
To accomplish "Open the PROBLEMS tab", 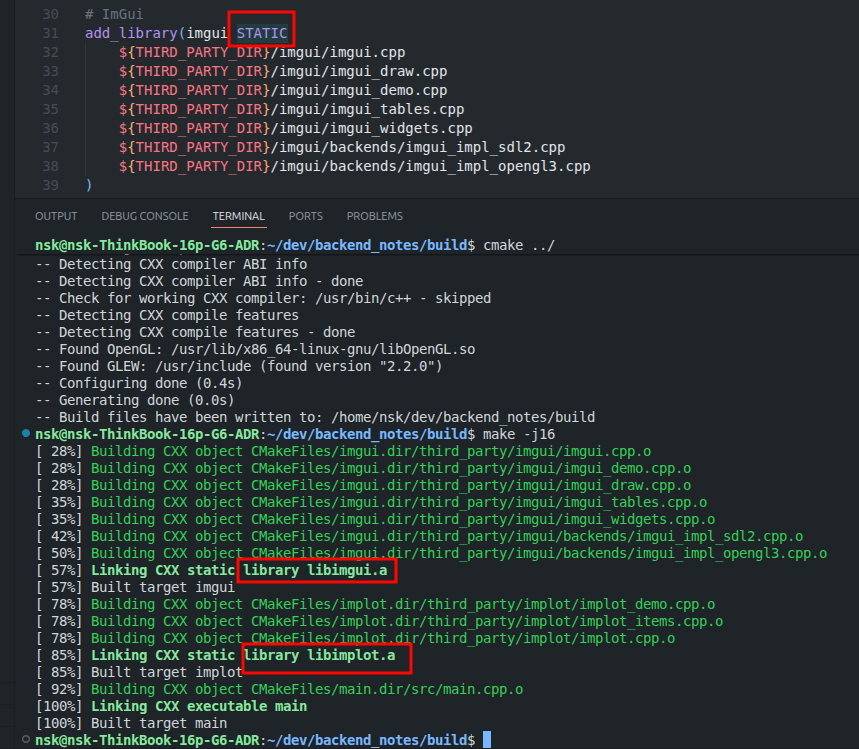I will (x=374, y=216).
